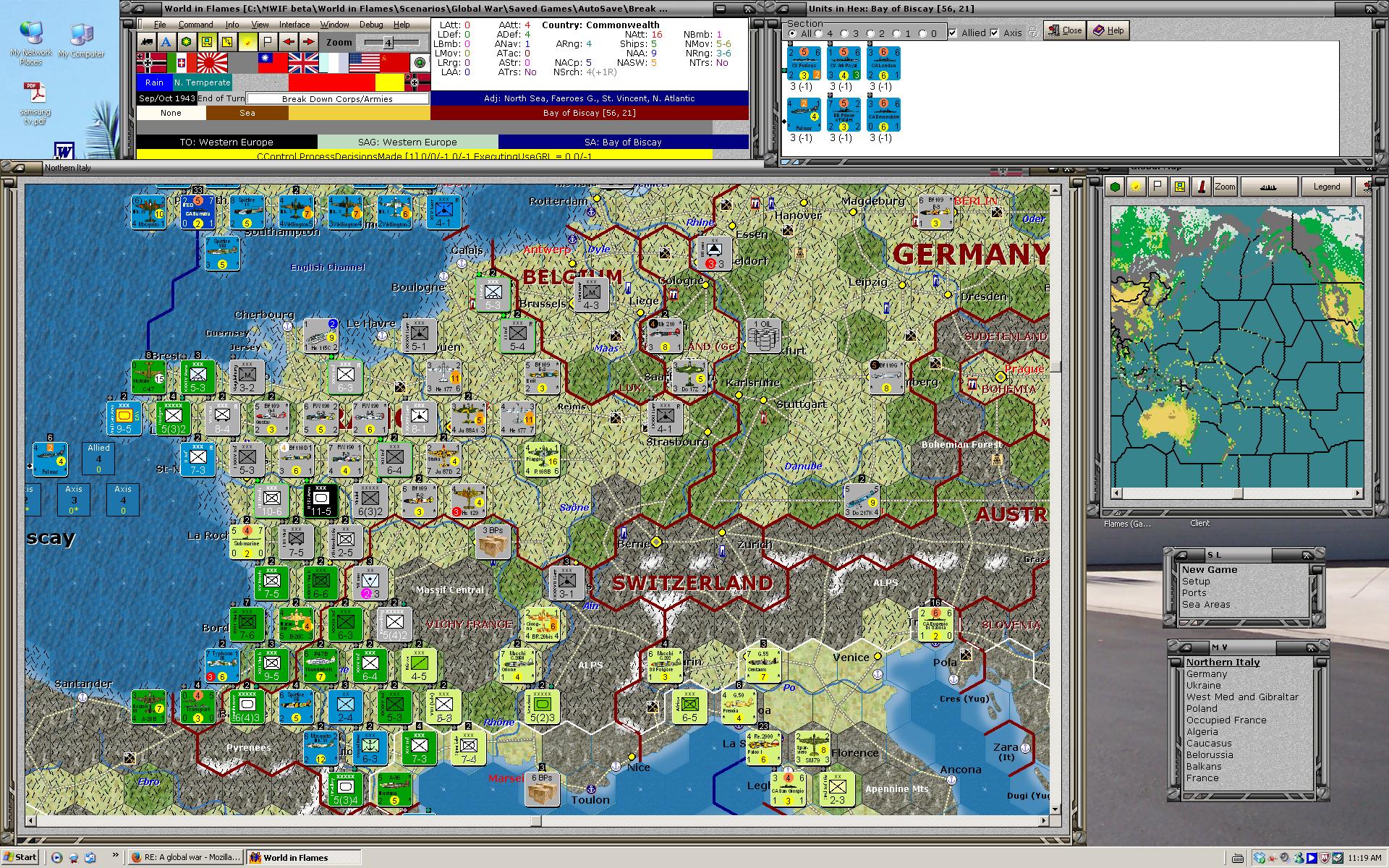Click World in Flames taskbar button
Image resolution: width=1389 pixels, height=868 pixels.
point(303,857)
